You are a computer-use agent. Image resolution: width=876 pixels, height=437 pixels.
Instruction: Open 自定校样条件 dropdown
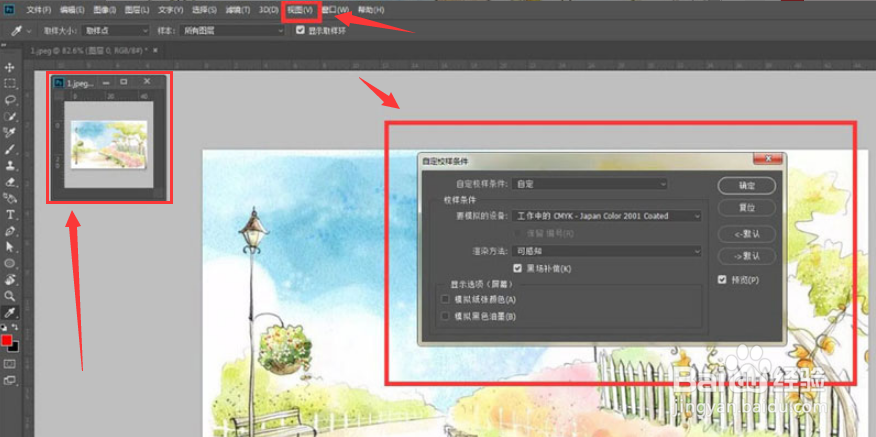tap(590, 184)
